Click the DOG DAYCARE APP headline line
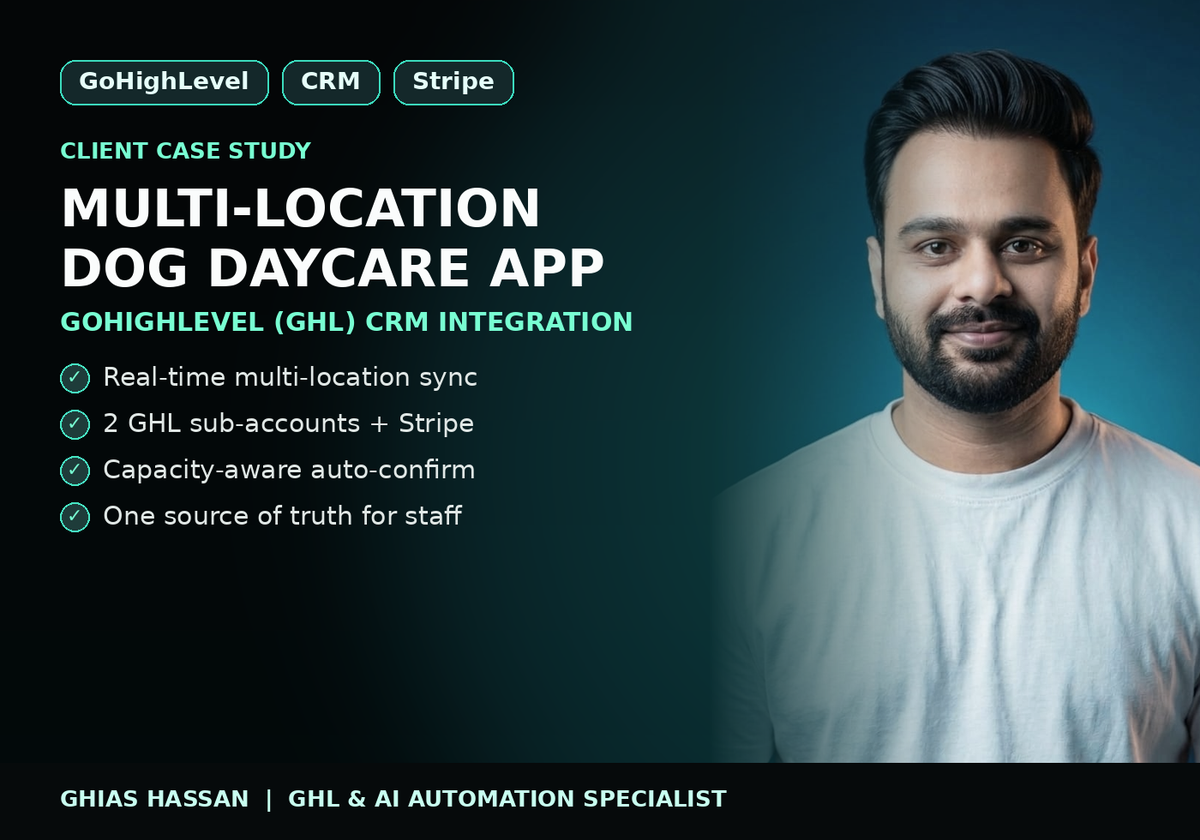The width and height of the screenshot is (1200, 840). 333,267
